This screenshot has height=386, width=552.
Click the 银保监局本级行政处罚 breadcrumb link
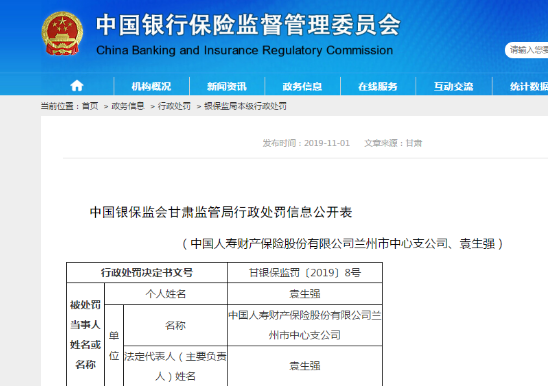point(245,106)
